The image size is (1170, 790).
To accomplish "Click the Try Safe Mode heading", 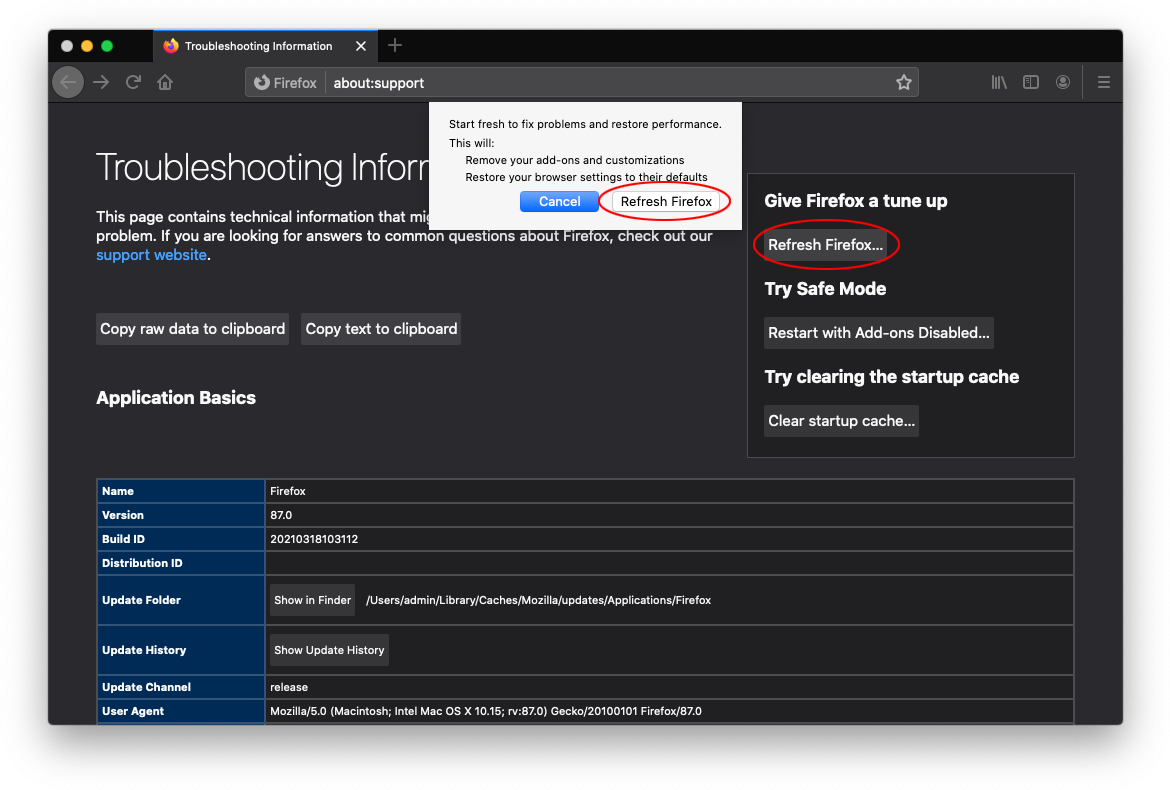I will pyautogui.click(x=825, y=289).
